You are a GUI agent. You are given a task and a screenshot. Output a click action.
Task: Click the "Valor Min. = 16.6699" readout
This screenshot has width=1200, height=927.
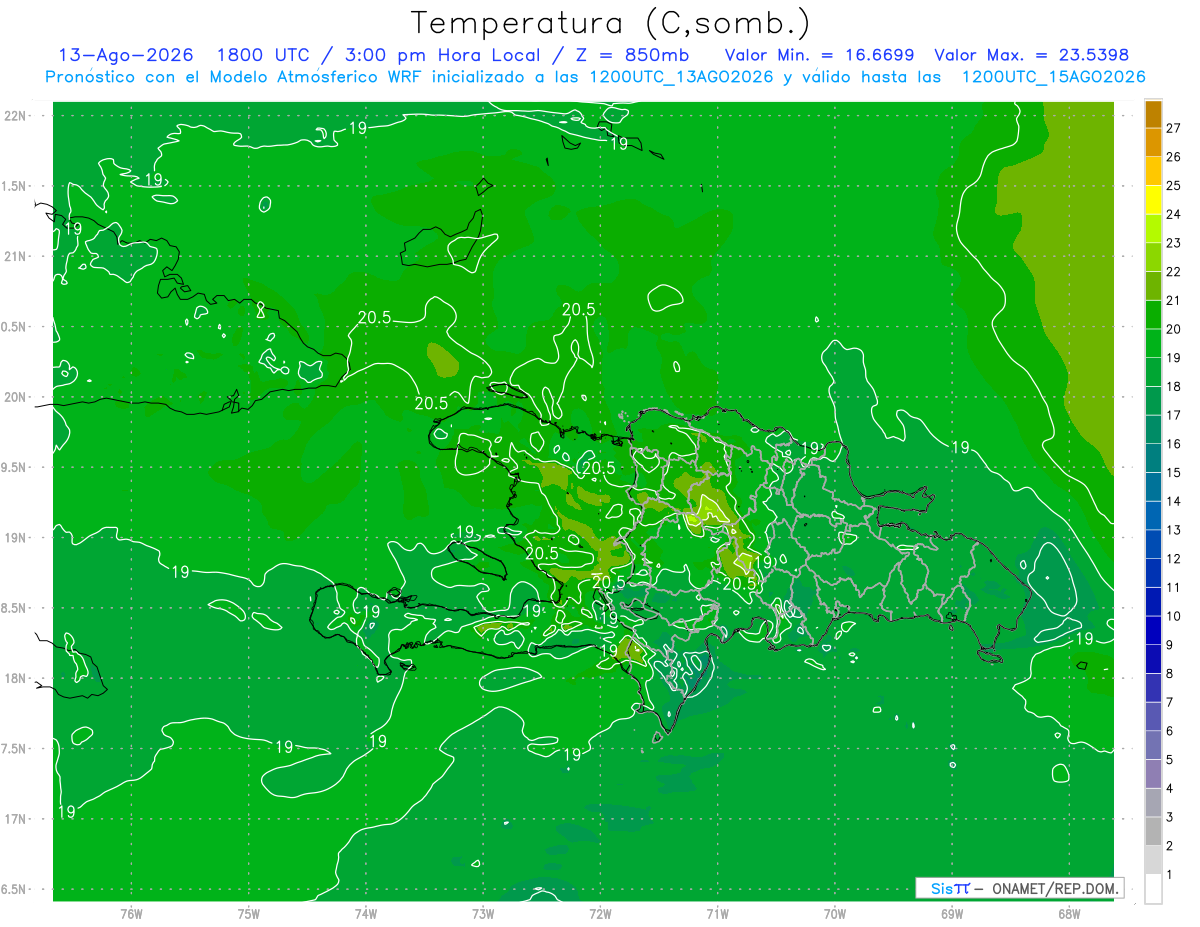pyautogui.click(x=819, y=55)
